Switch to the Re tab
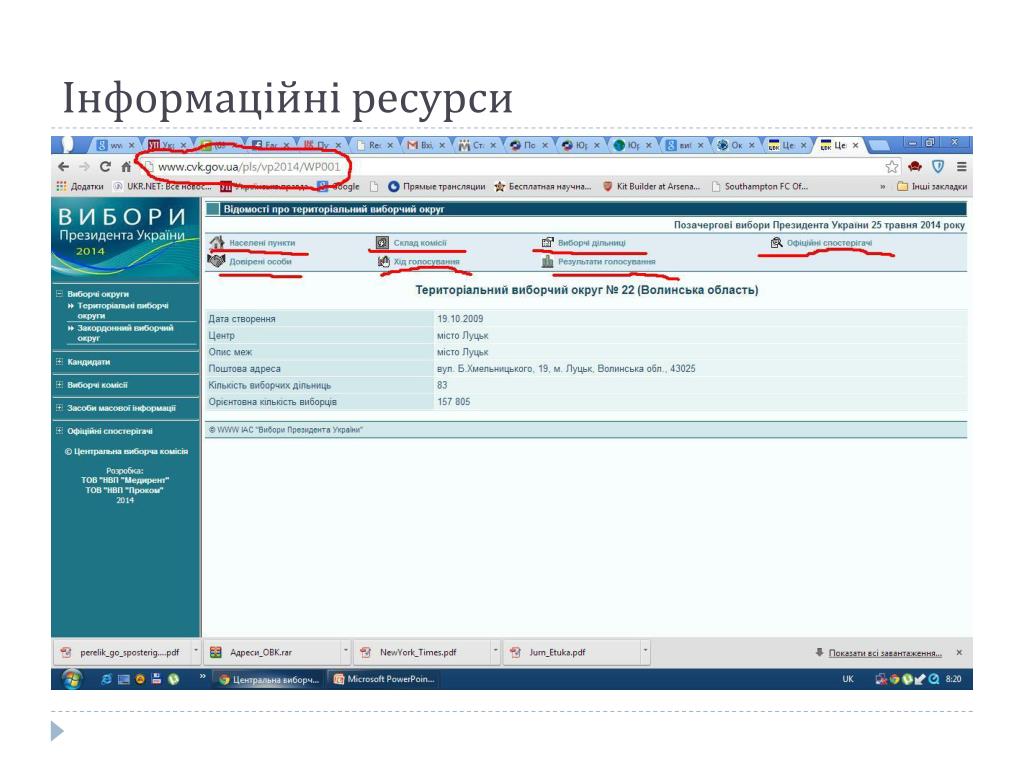The image size is (1024, 768). tap(374, 145)
